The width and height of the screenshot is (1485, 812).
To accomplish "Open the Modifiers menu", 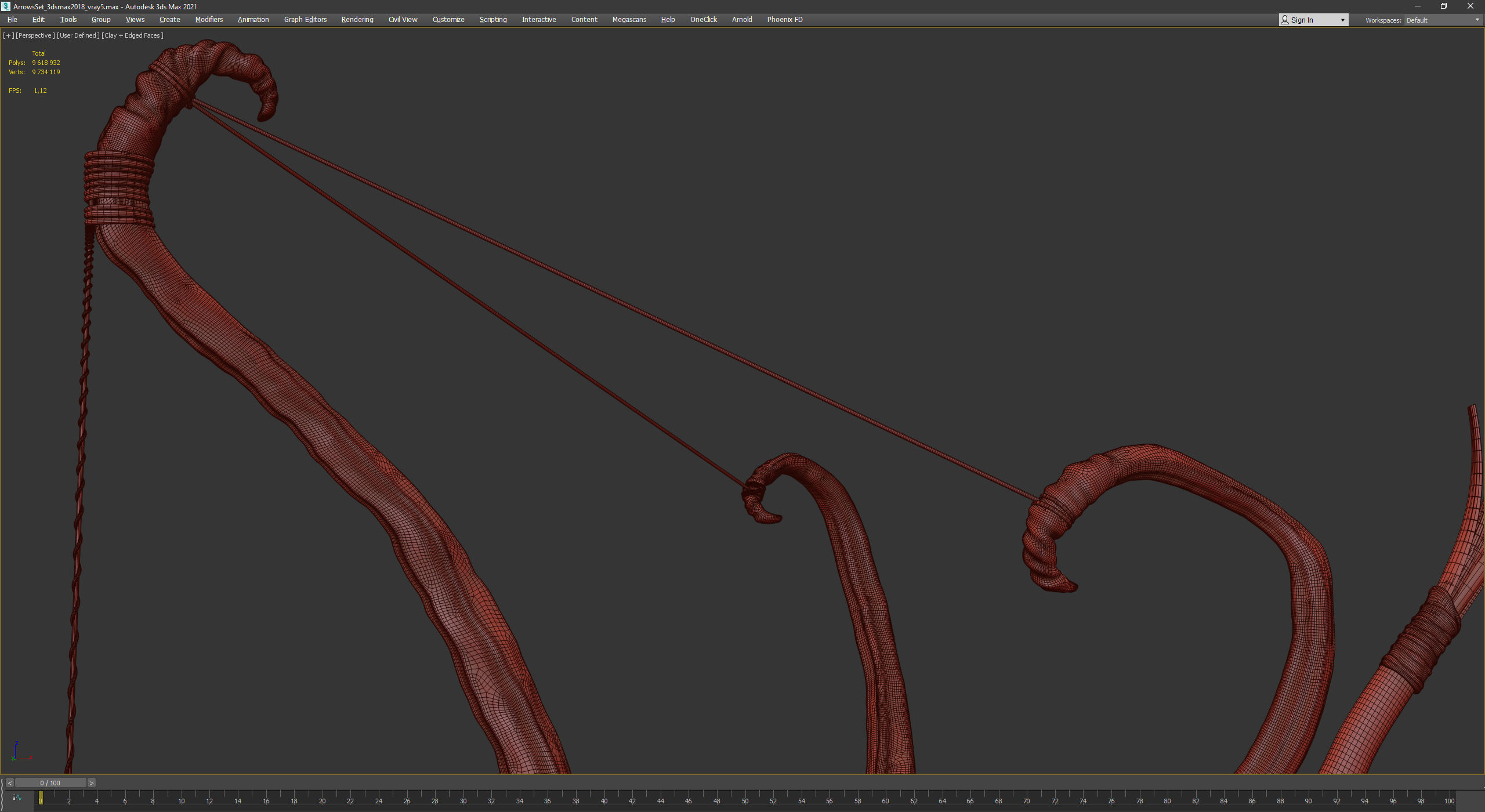I will click(x=209, y=20).
